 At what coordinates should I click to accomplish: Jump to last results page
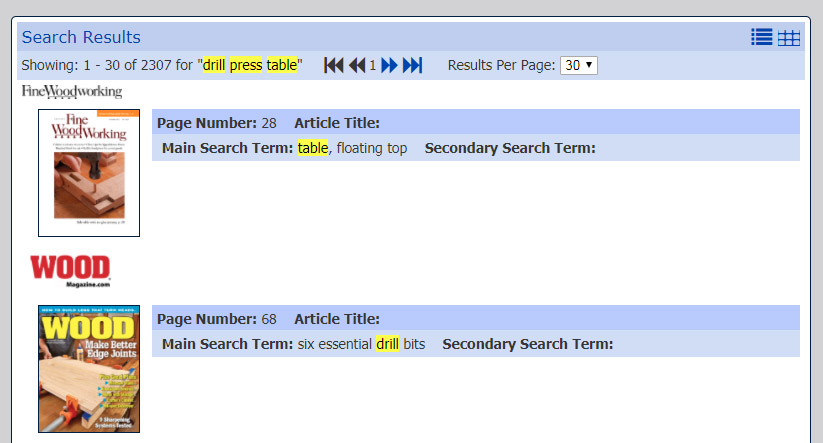413,65
